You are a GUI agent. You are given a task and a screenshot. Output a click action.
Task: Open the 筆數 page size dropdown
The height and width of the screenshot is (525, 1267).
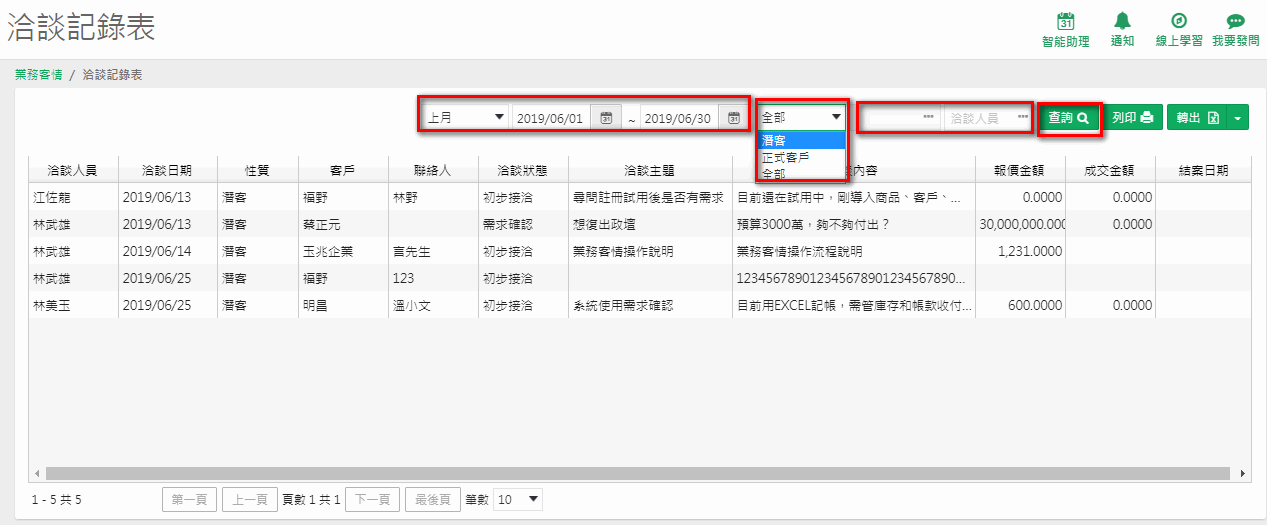pos(518,498)
